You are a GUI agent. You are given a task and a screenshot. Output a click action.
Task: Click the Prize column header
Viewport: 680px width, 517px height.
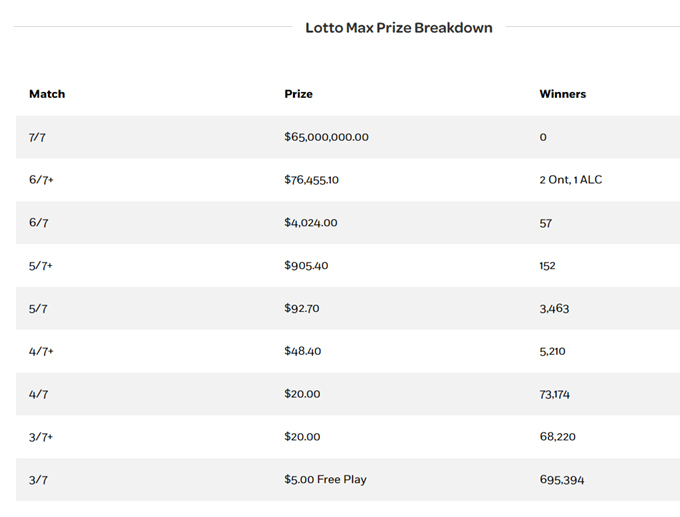298,94
